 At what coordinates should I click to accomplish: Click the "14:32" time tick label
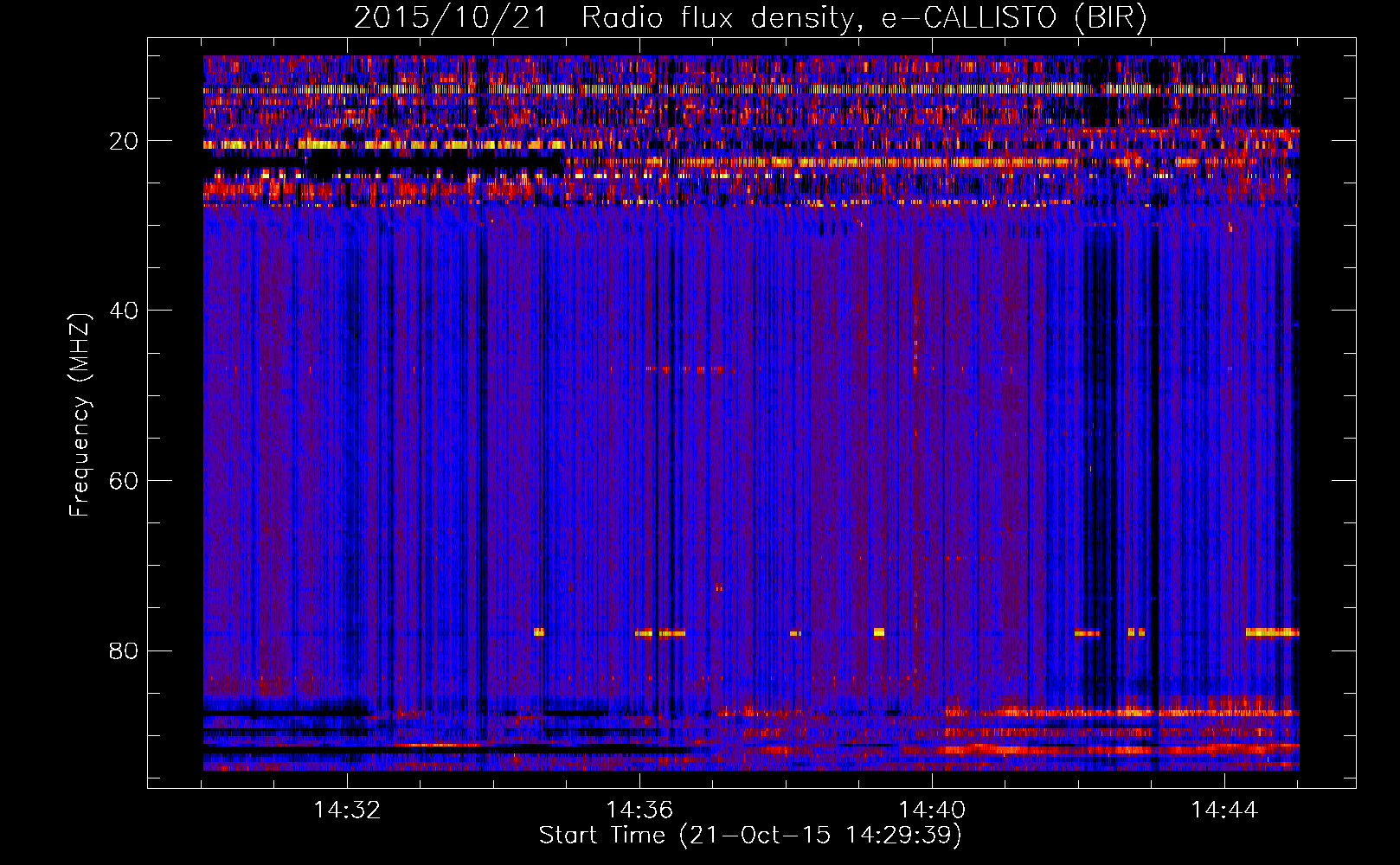pos(347,810)
